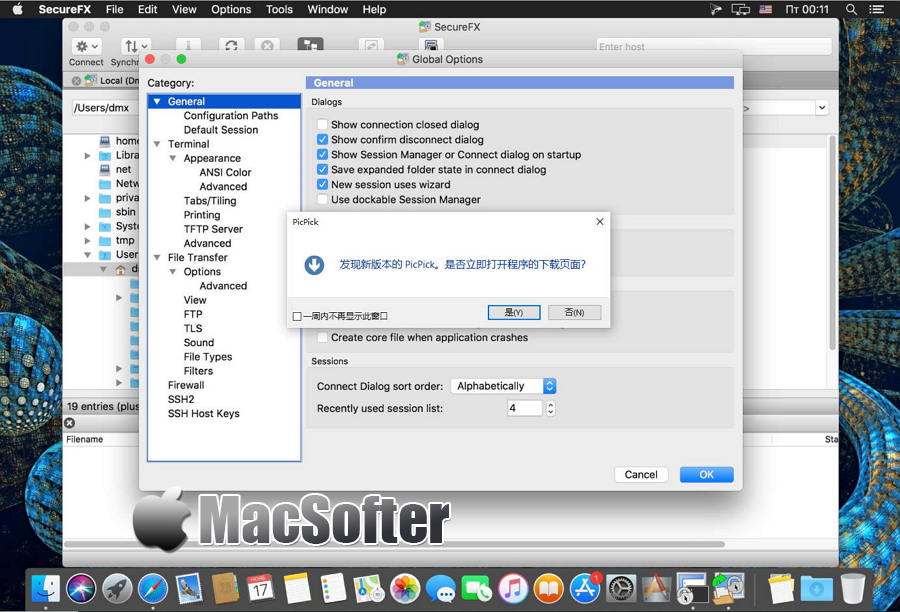Image resolution: width=900 pixels, height=612 pixels.
Task: Open the Tools menu
Action: click(x=279, y=9)
